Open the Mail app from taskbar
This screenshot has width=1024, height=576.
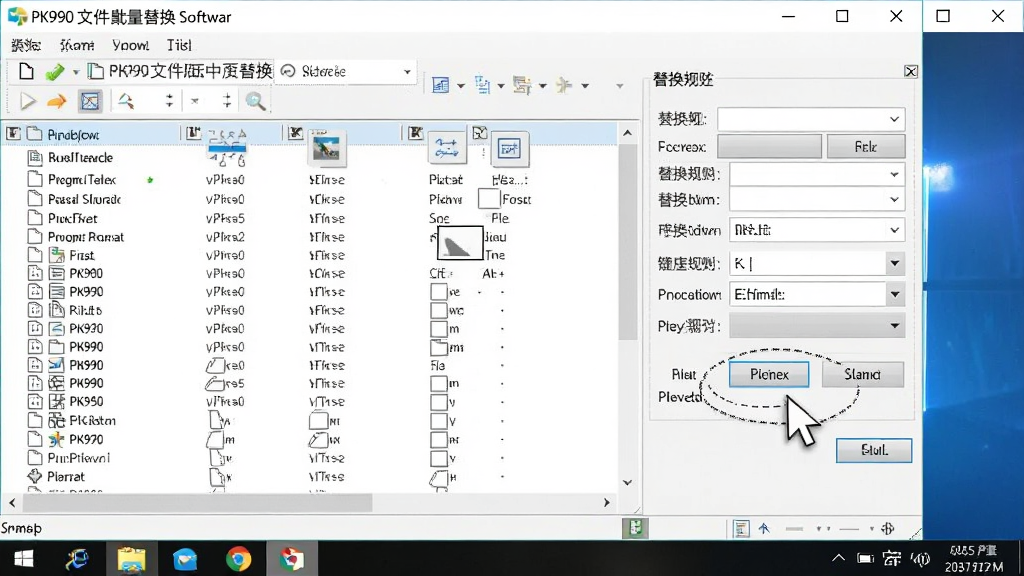pyautogui.click(x=185, y=559)
